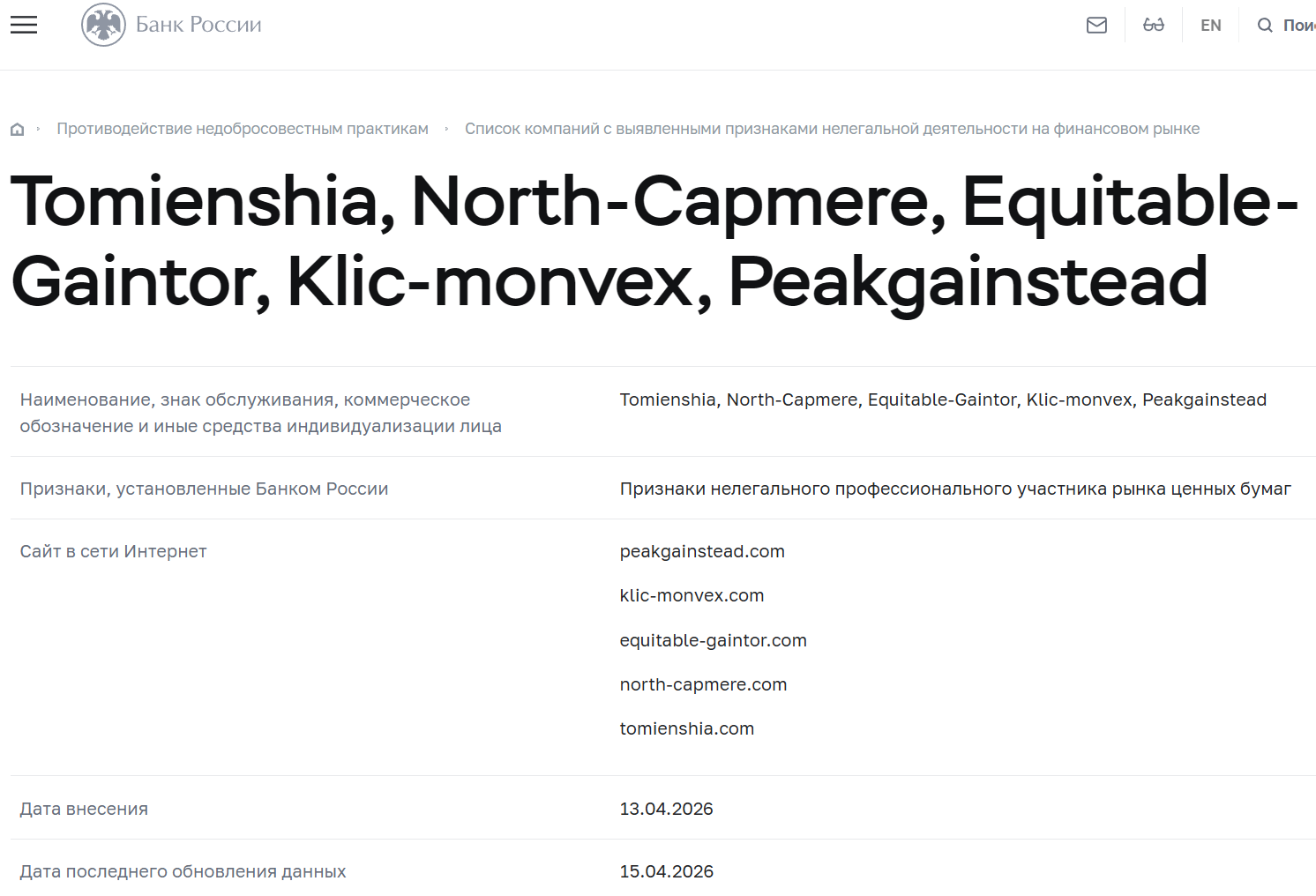
Task: Switch the site language to EN
Action: (x=1210, y=24)
